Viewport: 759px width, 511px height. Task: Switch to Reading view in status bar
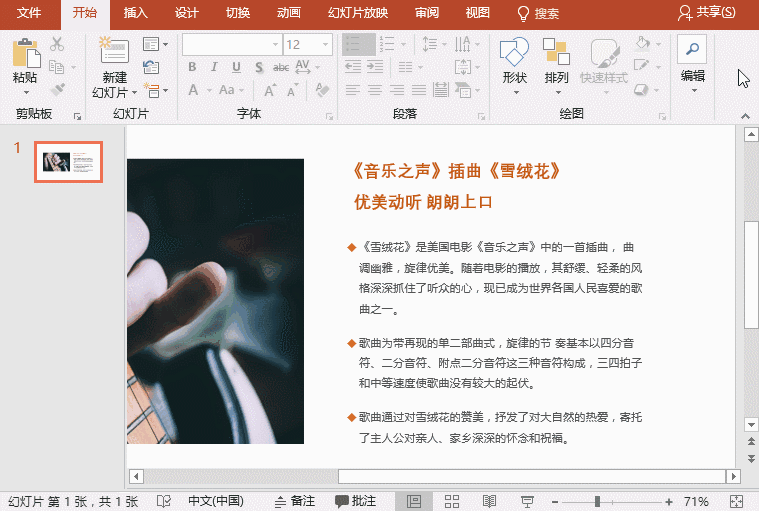(x=489, y=501)
